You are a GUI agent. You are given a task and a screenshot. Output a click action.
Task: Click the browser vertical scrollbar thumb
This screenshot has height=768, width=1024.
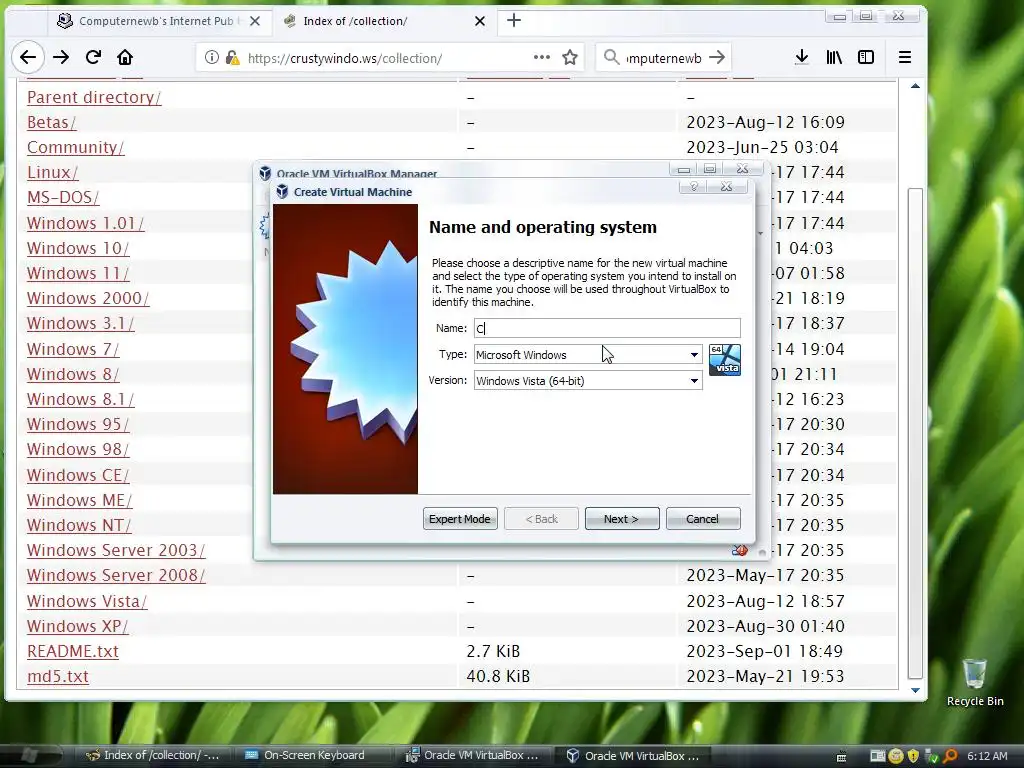pos(916,434)
